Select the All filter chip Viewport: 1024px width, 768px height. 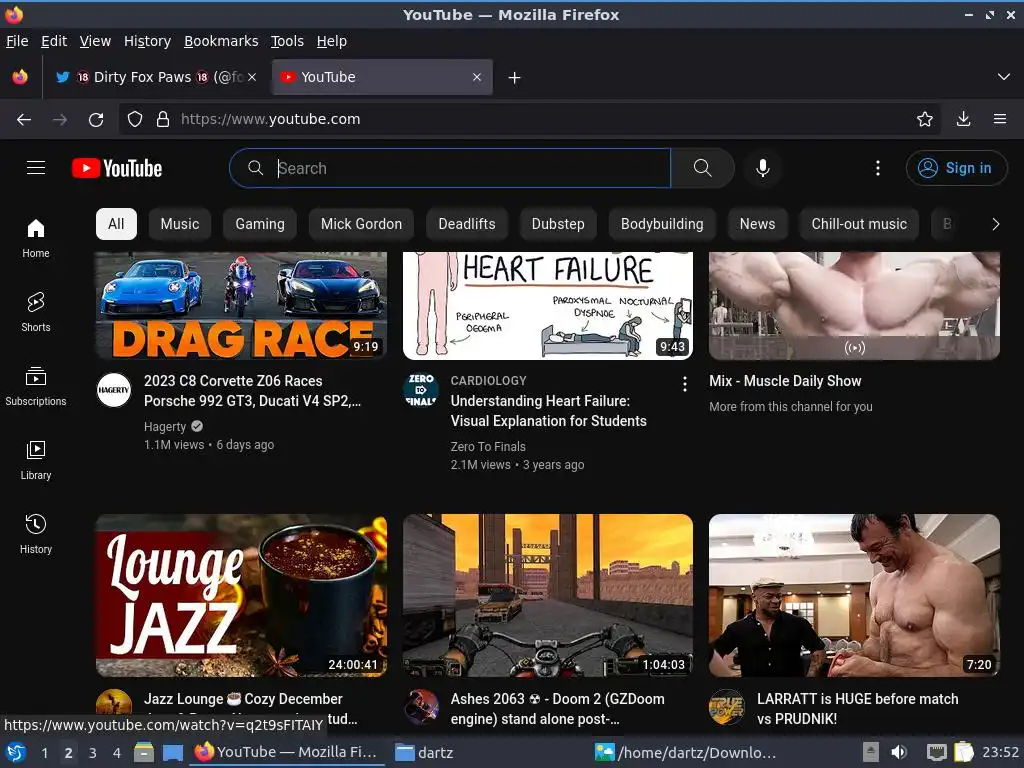116,224
